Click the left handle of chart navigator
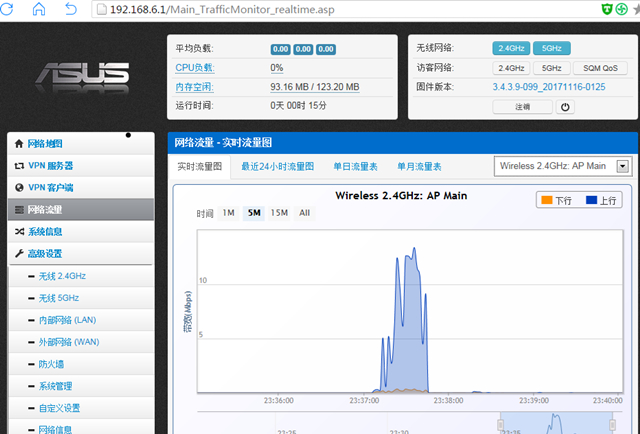This screenshot has width=640, height=434. pyautogui.click(x=500, y=425)
